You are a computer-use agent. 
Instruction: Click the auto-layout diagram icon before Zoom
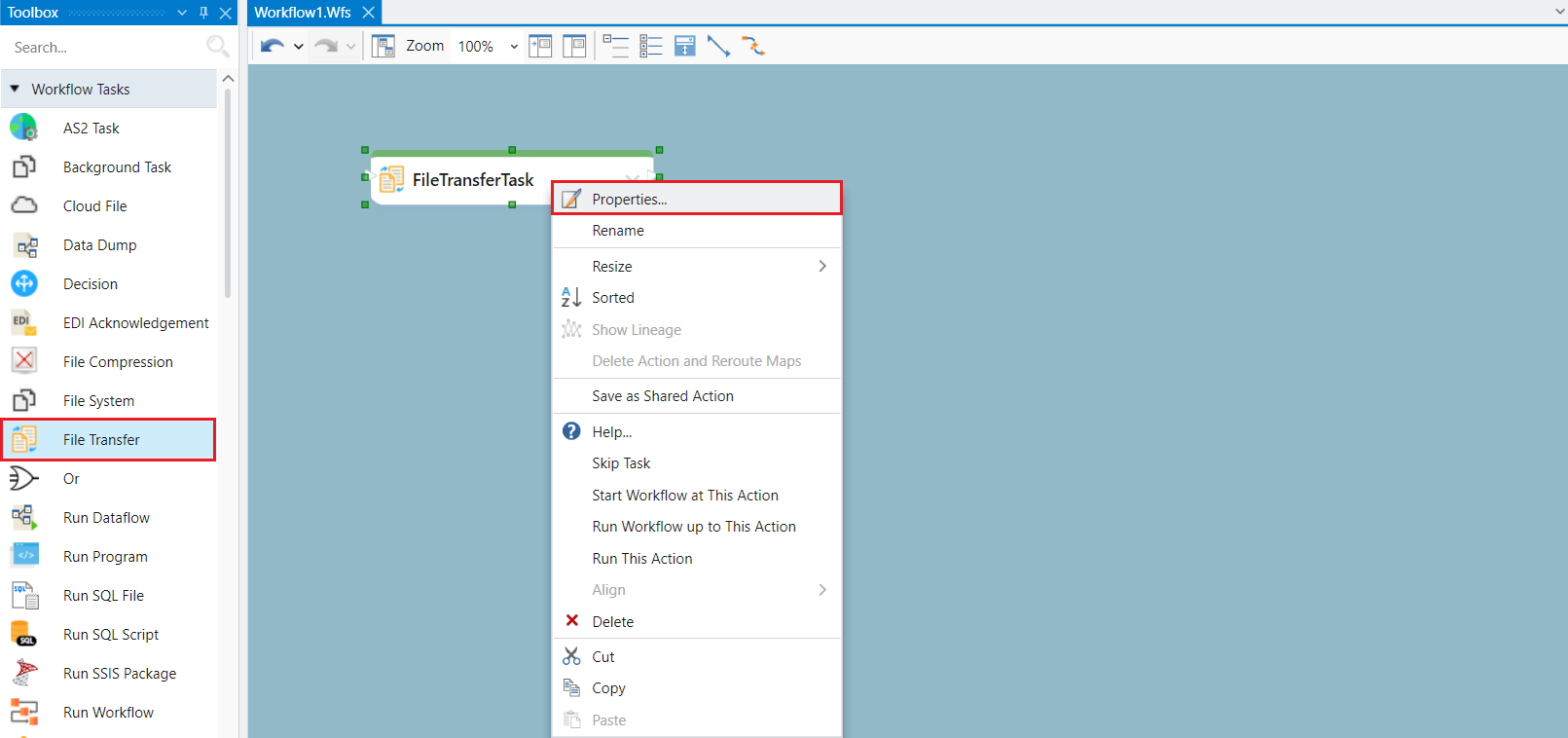(x=383, y=46)
